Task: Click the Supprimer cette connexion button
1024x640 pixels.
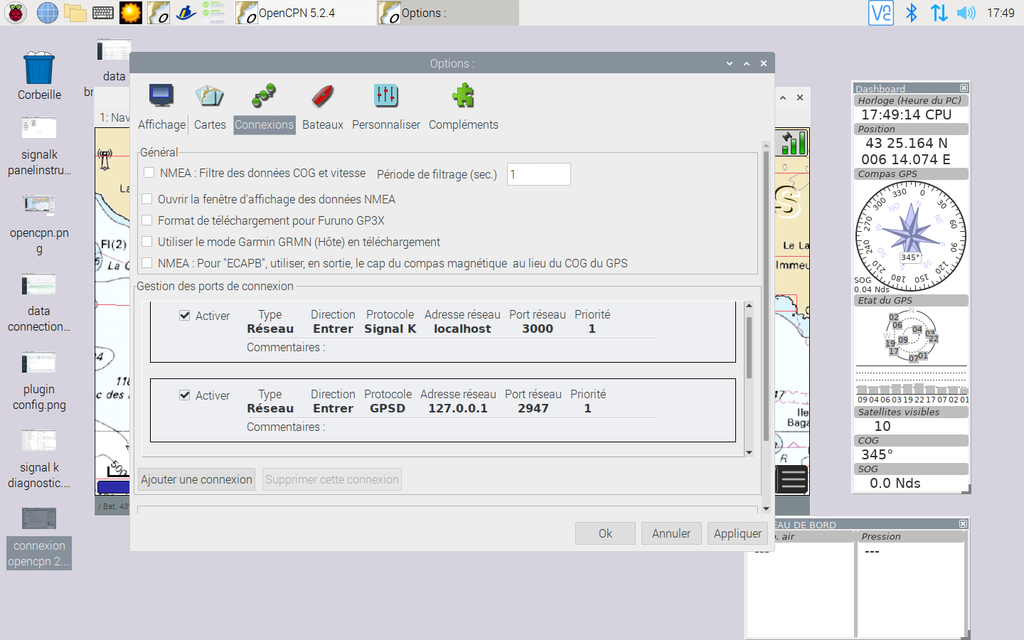Action: pos(332,479)
